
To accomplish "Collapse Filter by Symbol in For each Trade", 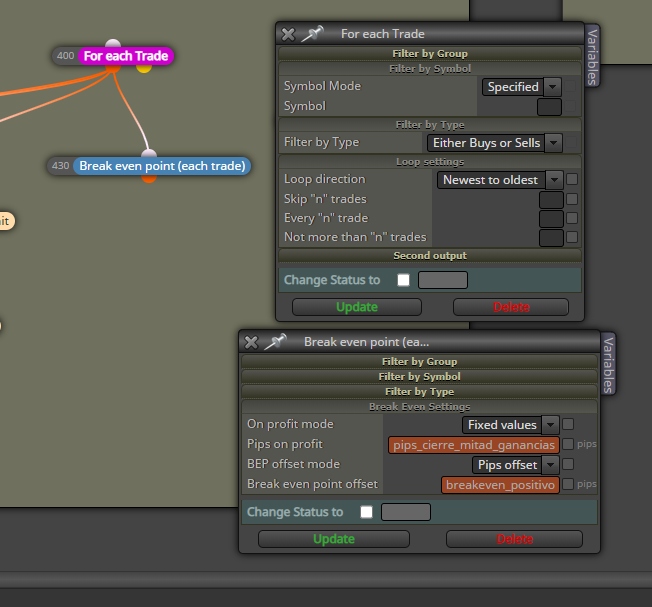I will pyautogui.click(x=430, y=69).
